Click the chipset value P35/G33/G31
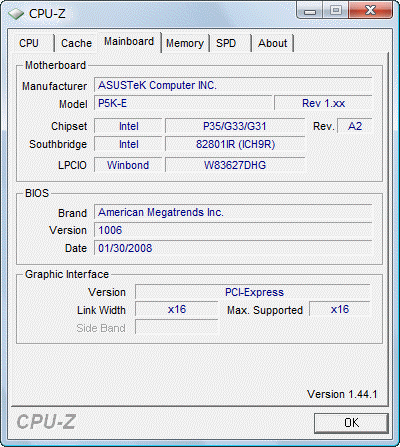This screenshot has width=400, height=447. pyautogui.click(x=235, y=126)
